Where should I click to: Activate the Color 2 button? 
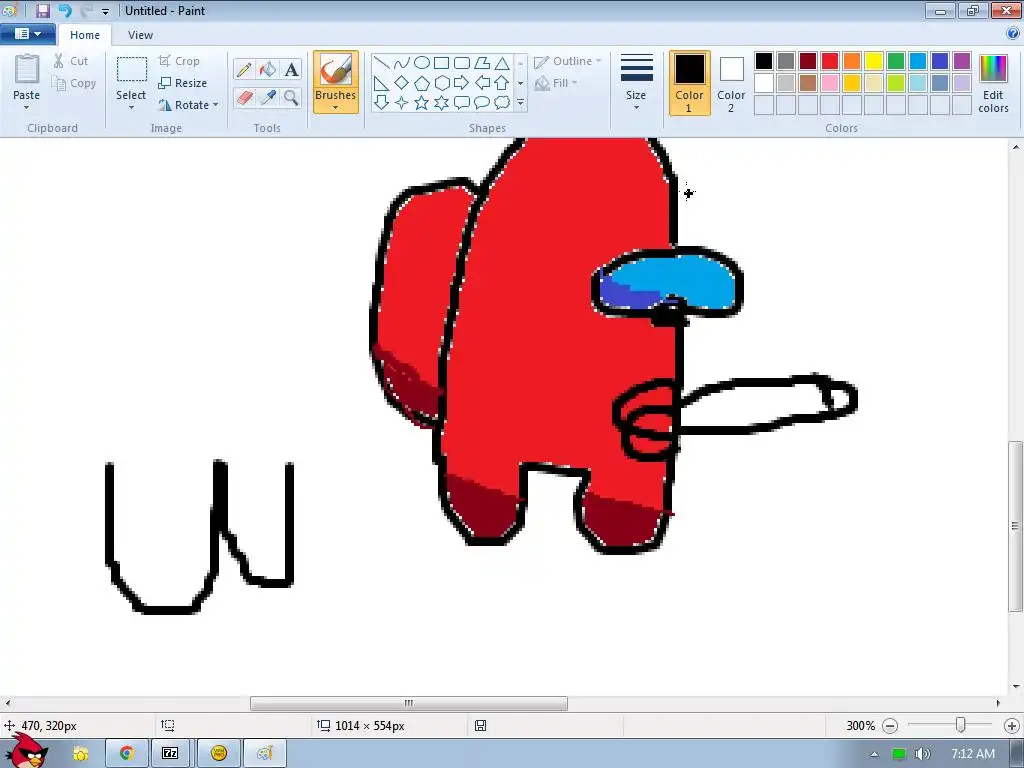pos(731,83)
